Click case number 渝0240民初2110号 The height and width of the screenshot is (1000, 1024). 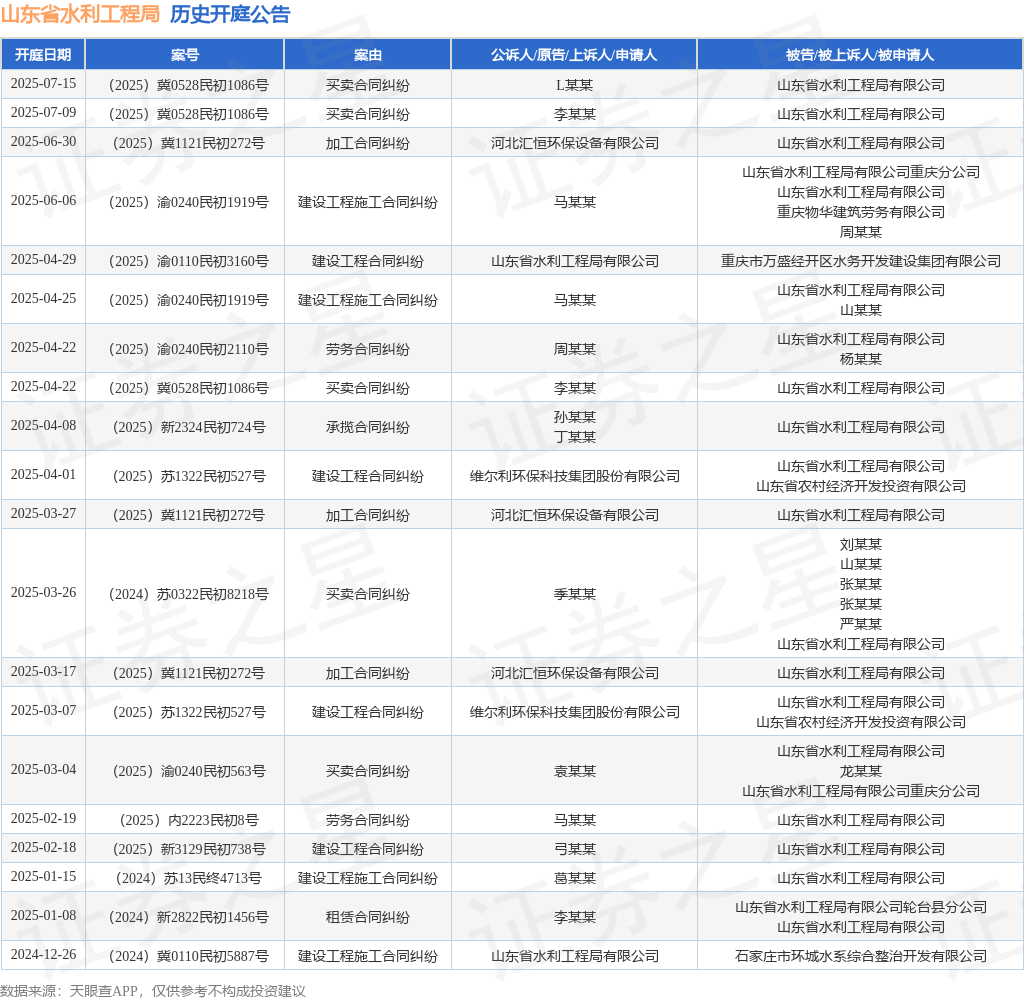pos(188,349)
